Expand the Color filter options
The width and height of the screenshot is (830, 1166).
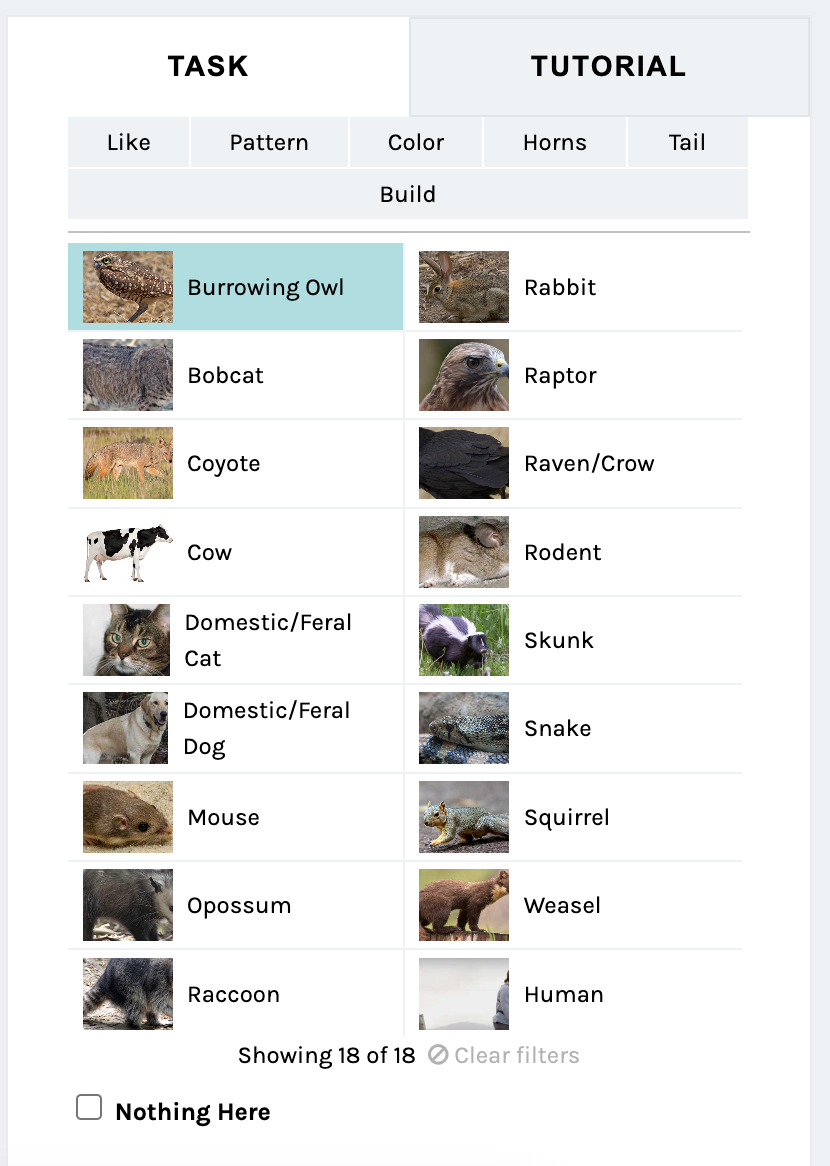click(416, 142)
